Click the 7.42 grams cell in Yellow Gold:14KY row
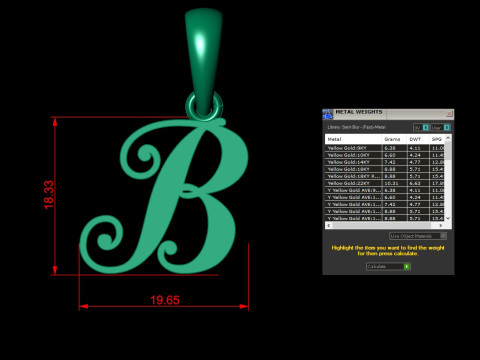The width and height of the screenshot is (480, 360). [x=394, y=162]
